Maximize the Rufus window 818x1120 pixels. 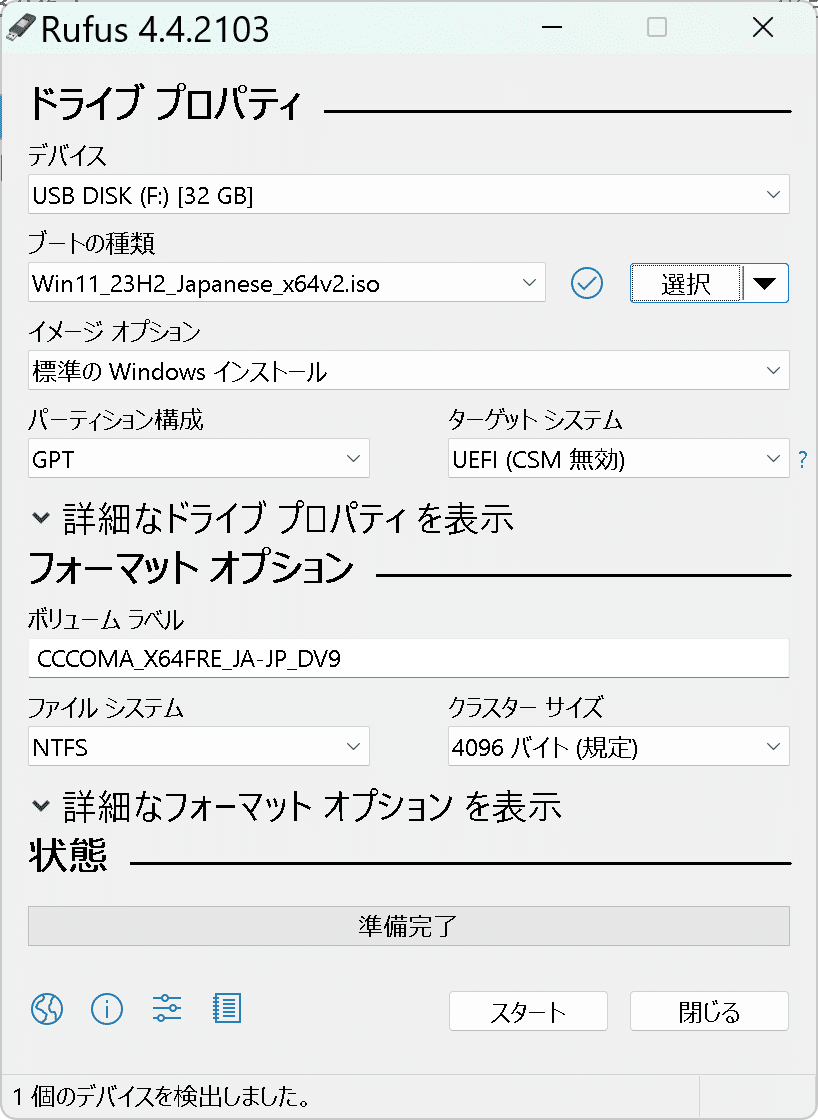[657, 28]
